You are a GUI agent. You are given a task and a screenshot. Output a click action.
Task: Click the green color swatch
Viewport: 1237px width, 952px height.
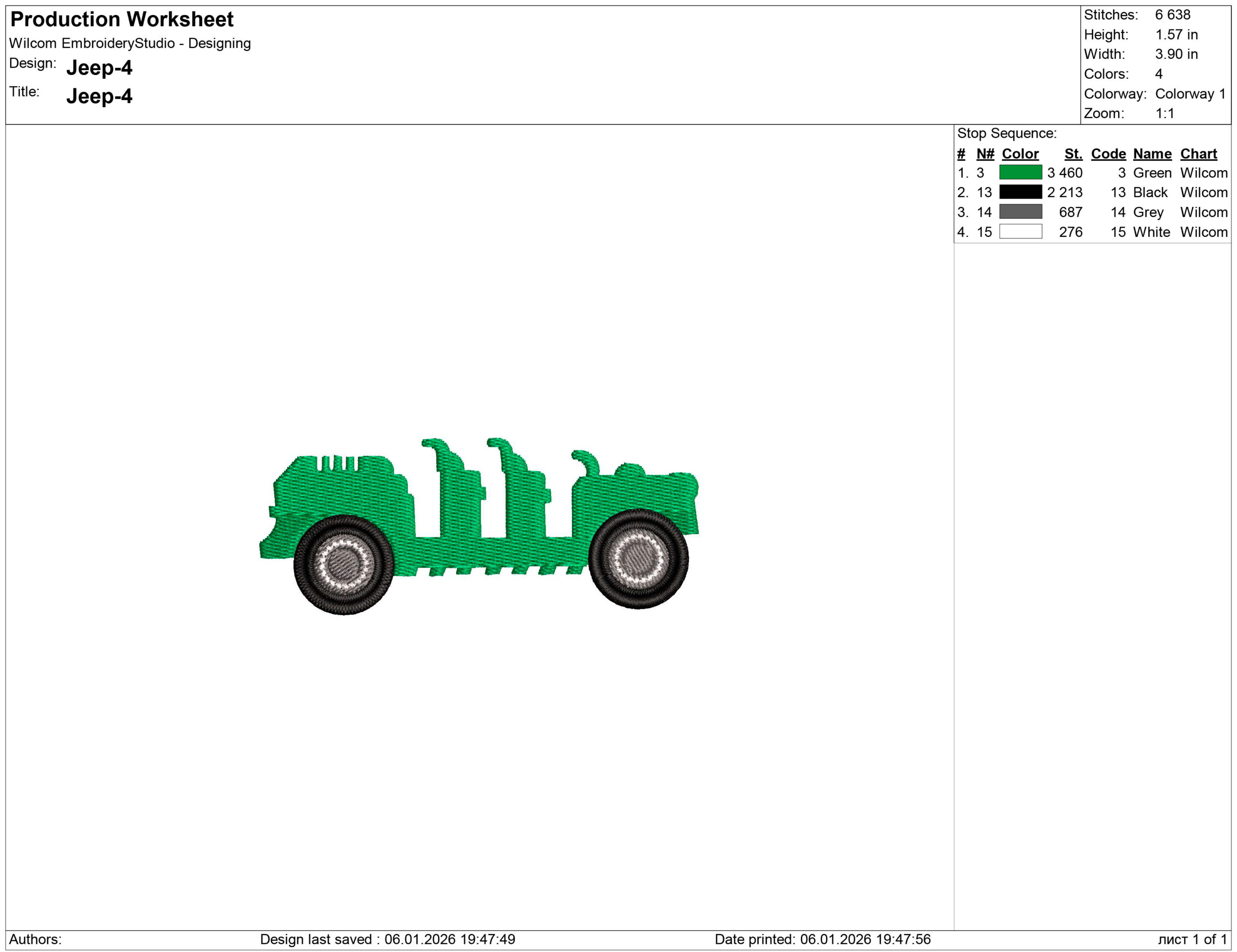[x=1020, y=172]
